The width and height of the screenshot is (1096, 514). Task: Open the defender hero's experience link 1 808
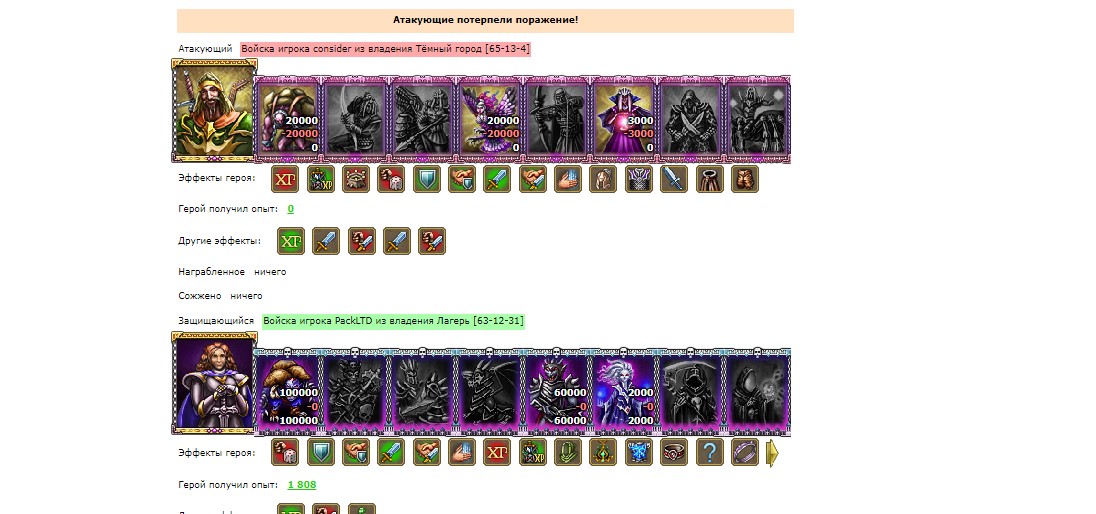pyautogui.click(x=302, y=485)
